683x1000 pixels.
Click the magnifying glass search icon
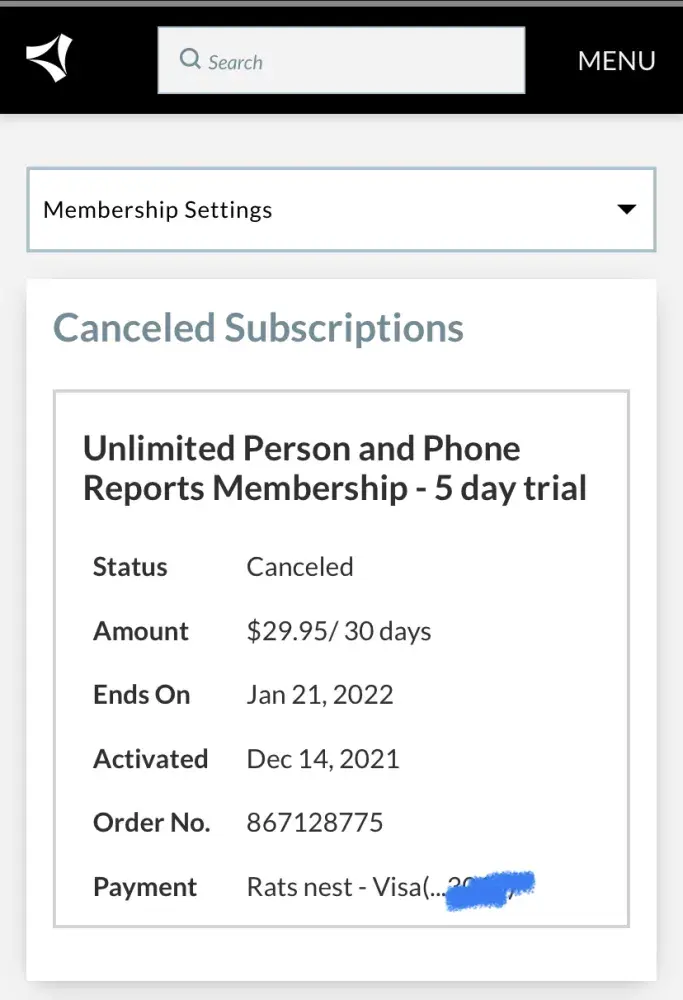(190, 60)
